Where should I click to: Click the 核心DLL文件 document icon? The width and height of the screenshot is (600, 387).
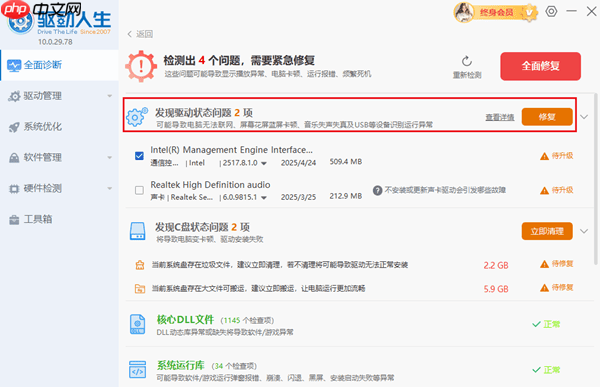pos(137,324)
